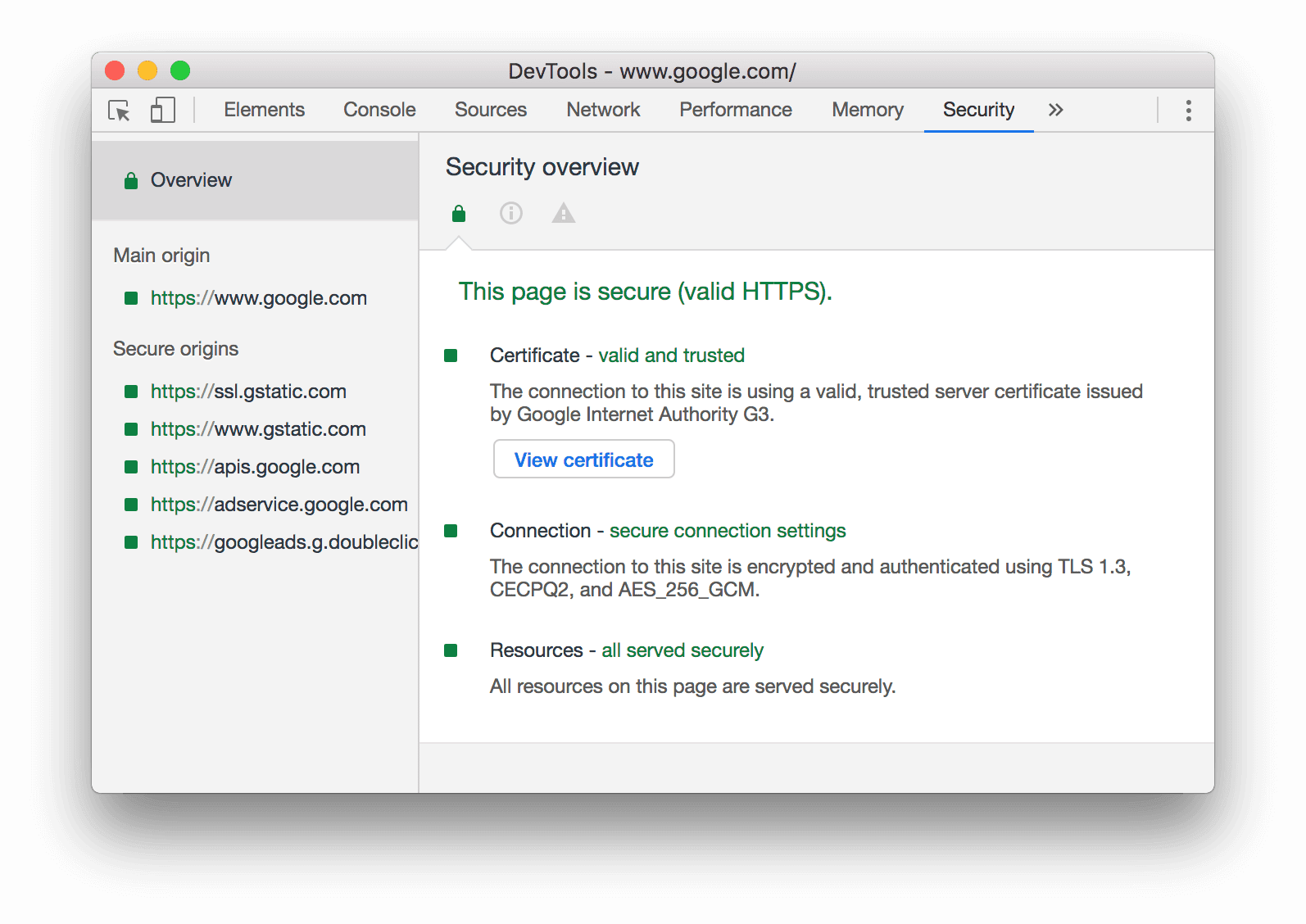
Task: Click the green macOS zoom window button
Action: 180,71
